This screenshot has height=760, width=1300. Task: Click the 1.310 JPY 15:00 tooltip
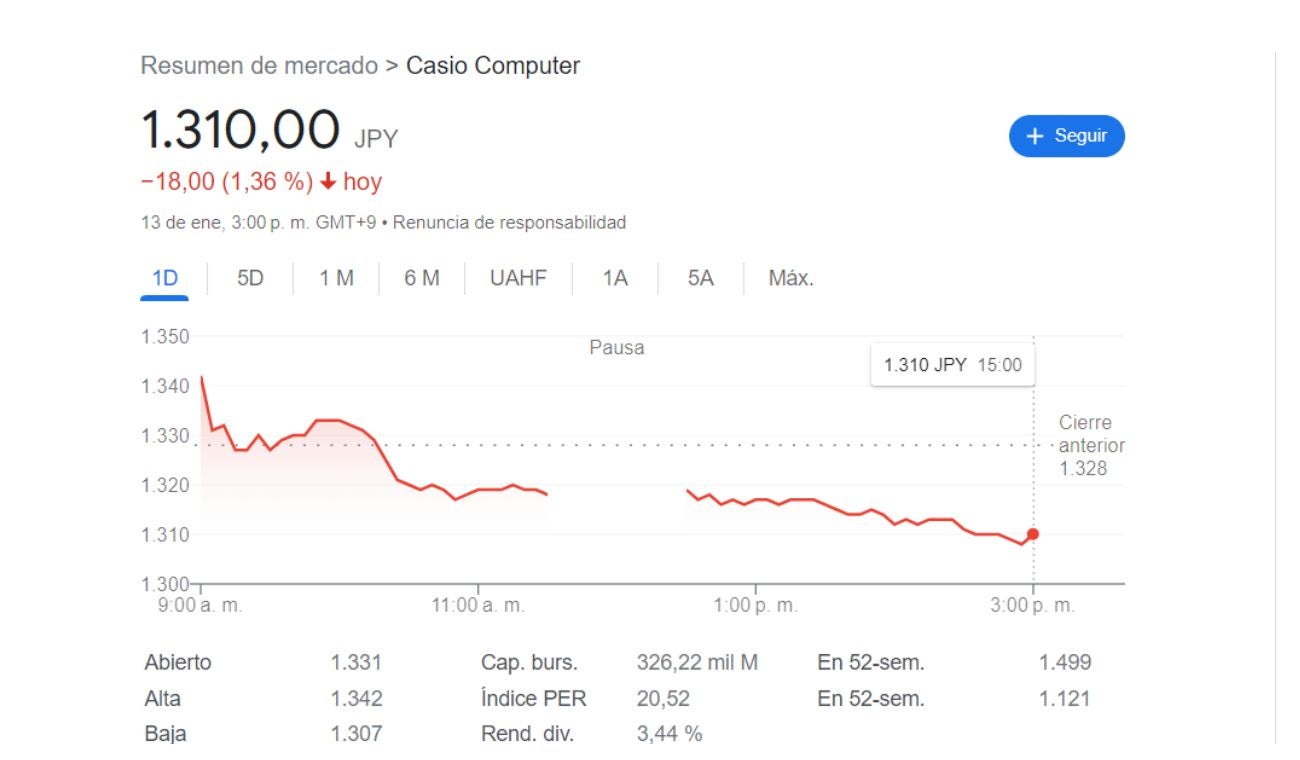[x=952, y=364]
